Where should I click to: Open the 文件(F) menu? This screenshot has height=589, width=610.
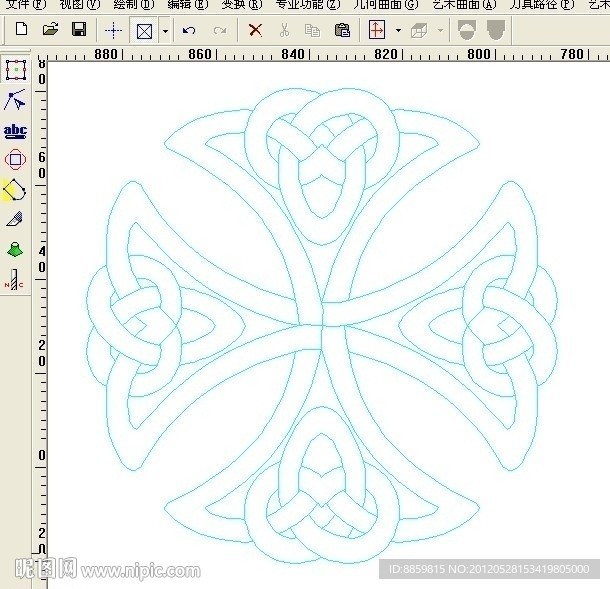tap(26, 4)
